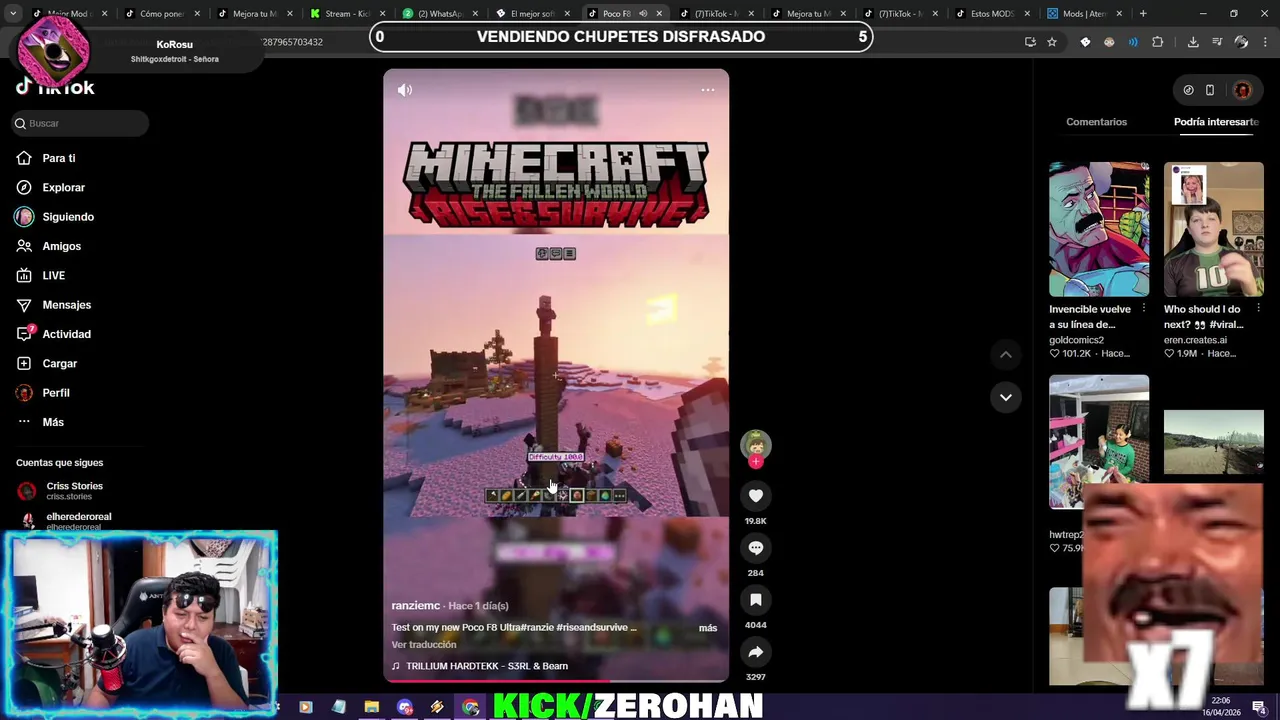Open the browser Downloads icon
Image resolution: width=1280 pixels, height=720 pixels.
(1193, 42)
